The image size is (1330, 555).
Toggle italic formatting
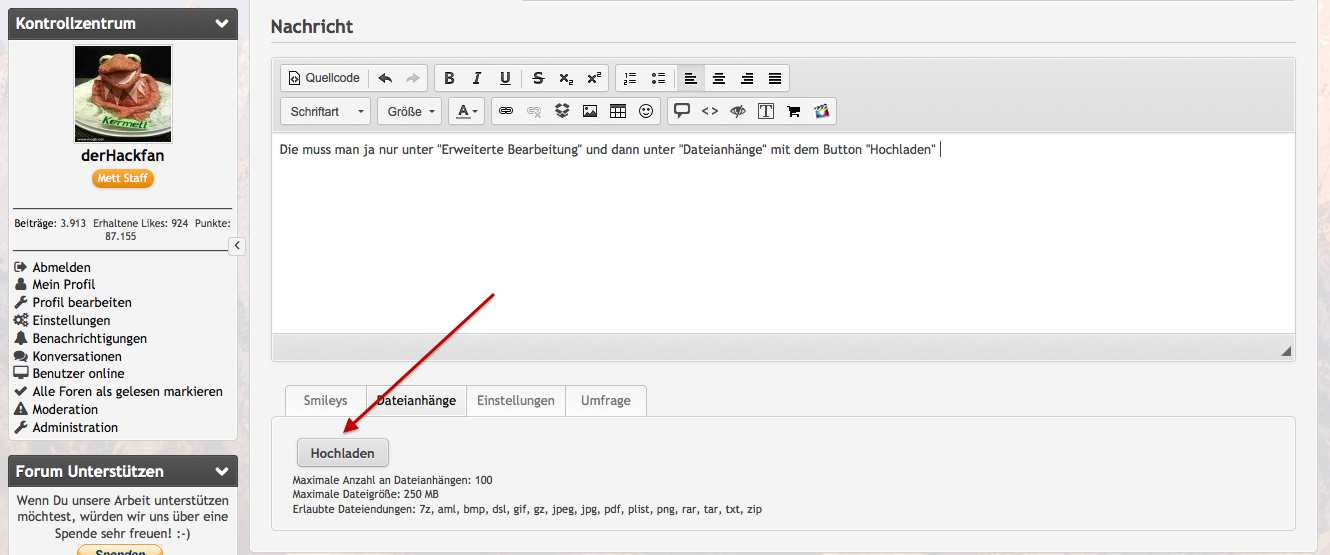pos(477,78)
